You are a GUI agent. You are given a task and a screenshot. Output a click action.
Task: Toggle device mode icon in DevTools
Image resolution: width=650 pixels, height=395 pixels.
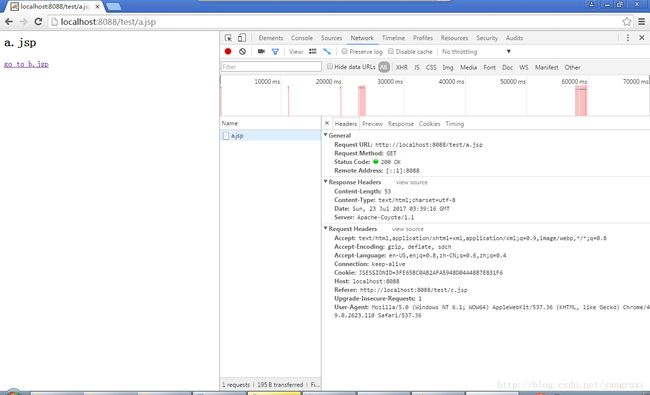click(x=242, y=38)
